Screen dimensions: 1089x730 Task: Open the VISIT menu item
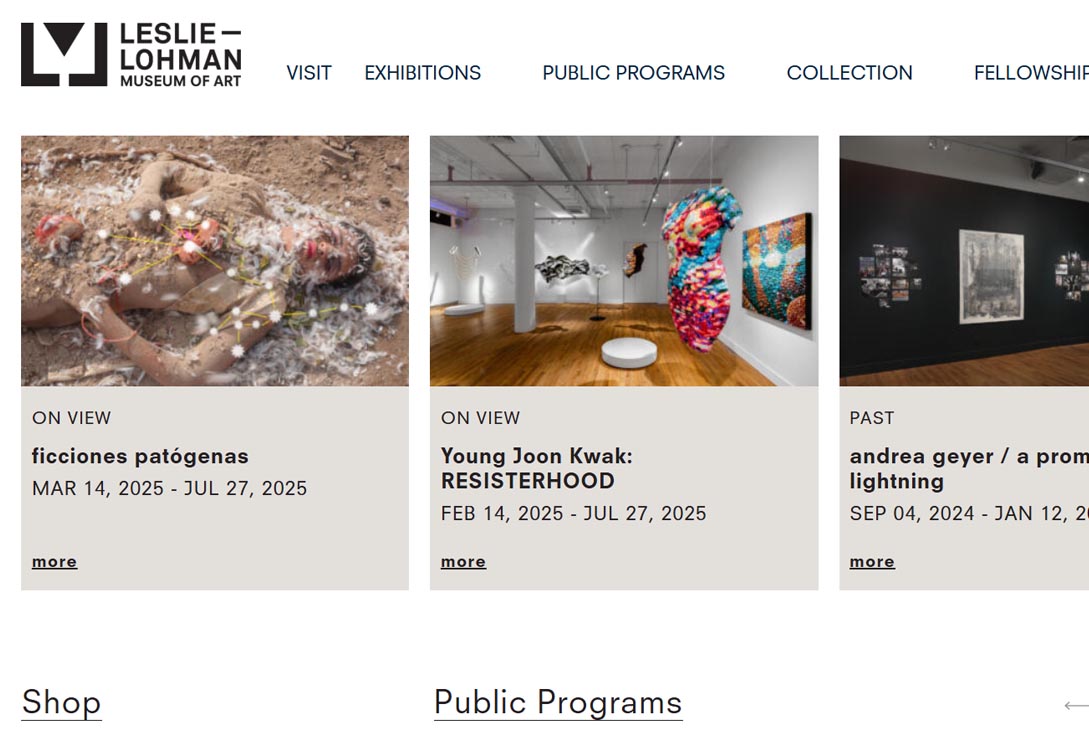pos(309,73)
